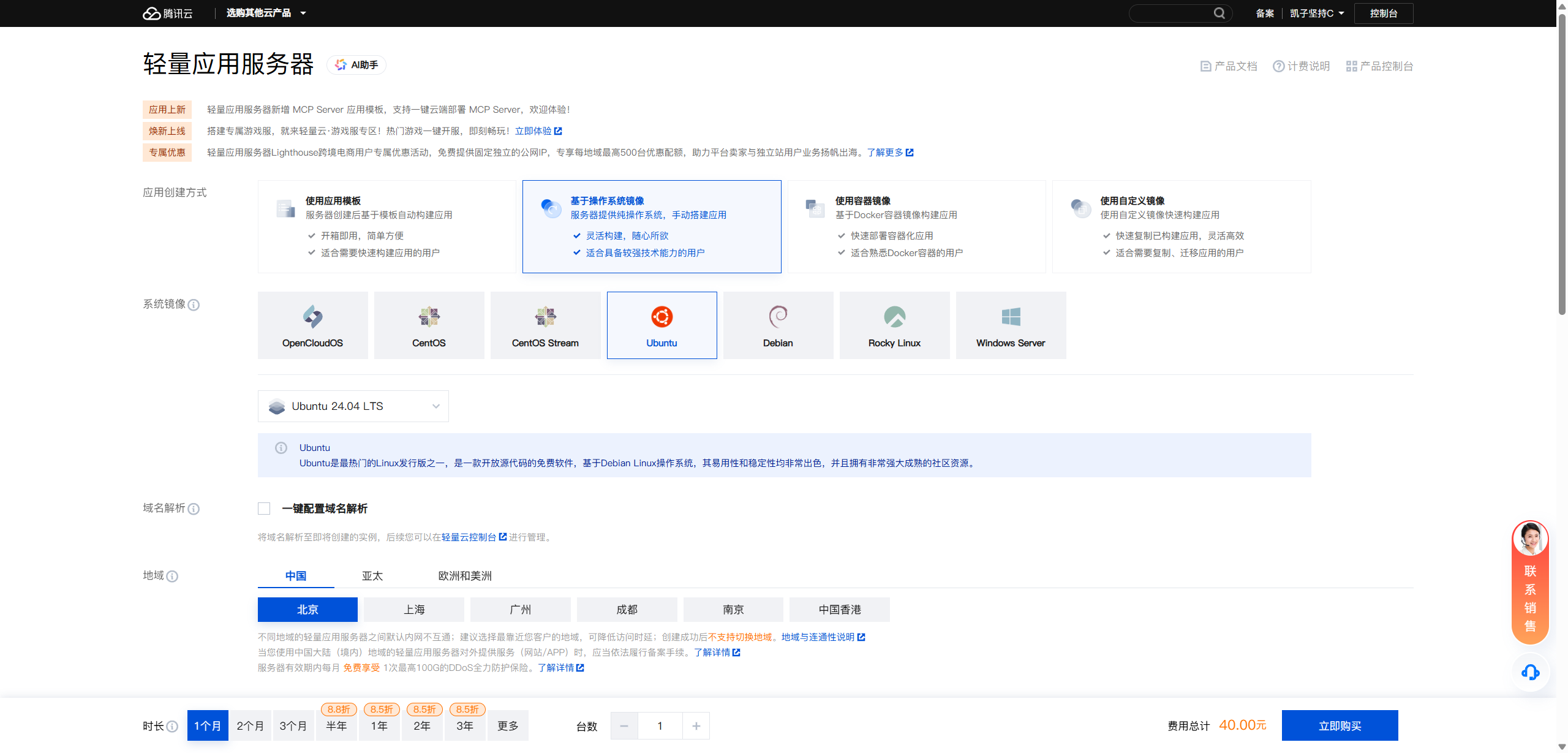Enable 一键配置域名解析 checkbox

tap(264, 509)
